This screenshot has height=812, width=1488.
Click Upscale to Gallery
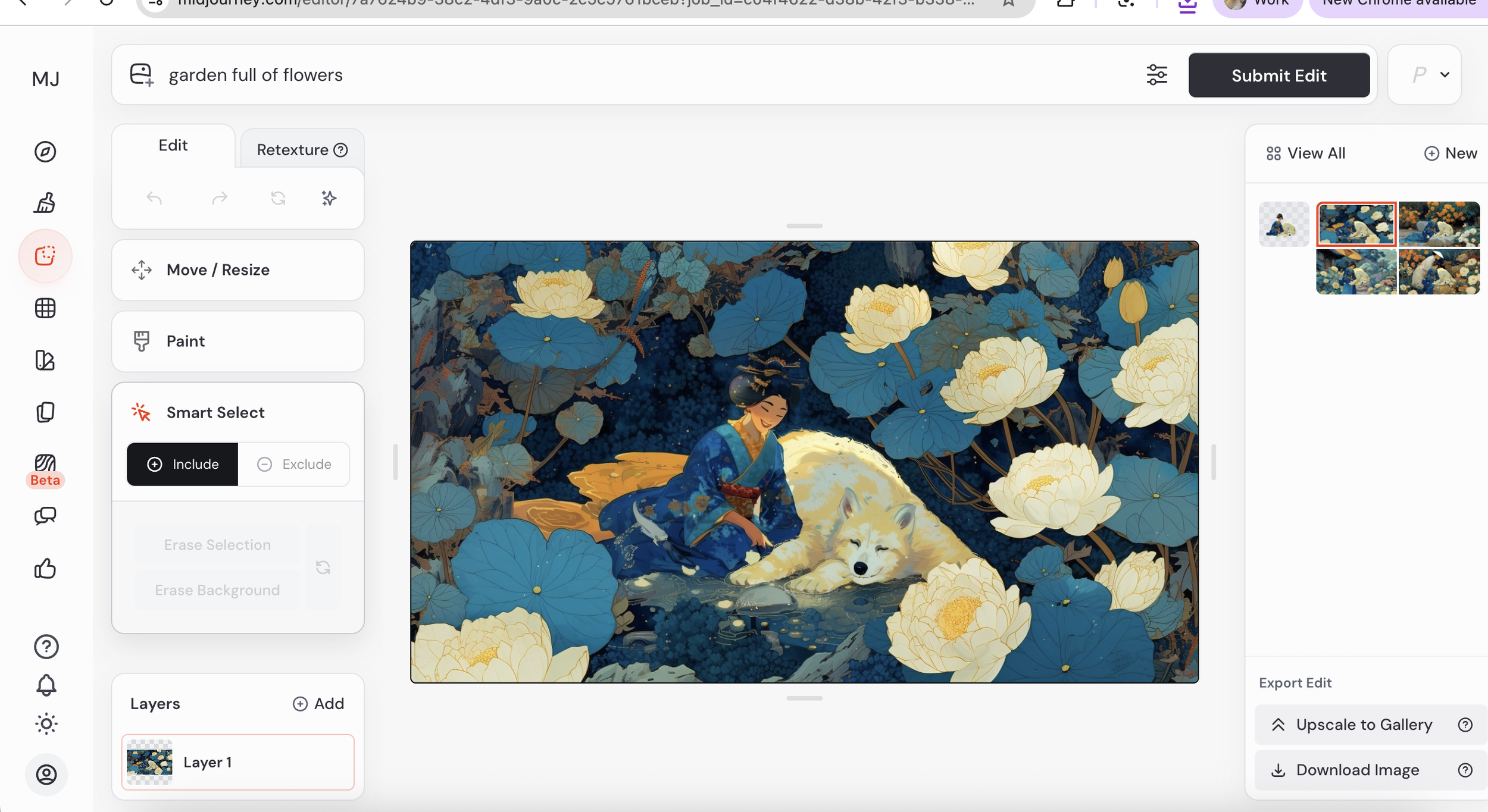click(x=1363, y=725)
